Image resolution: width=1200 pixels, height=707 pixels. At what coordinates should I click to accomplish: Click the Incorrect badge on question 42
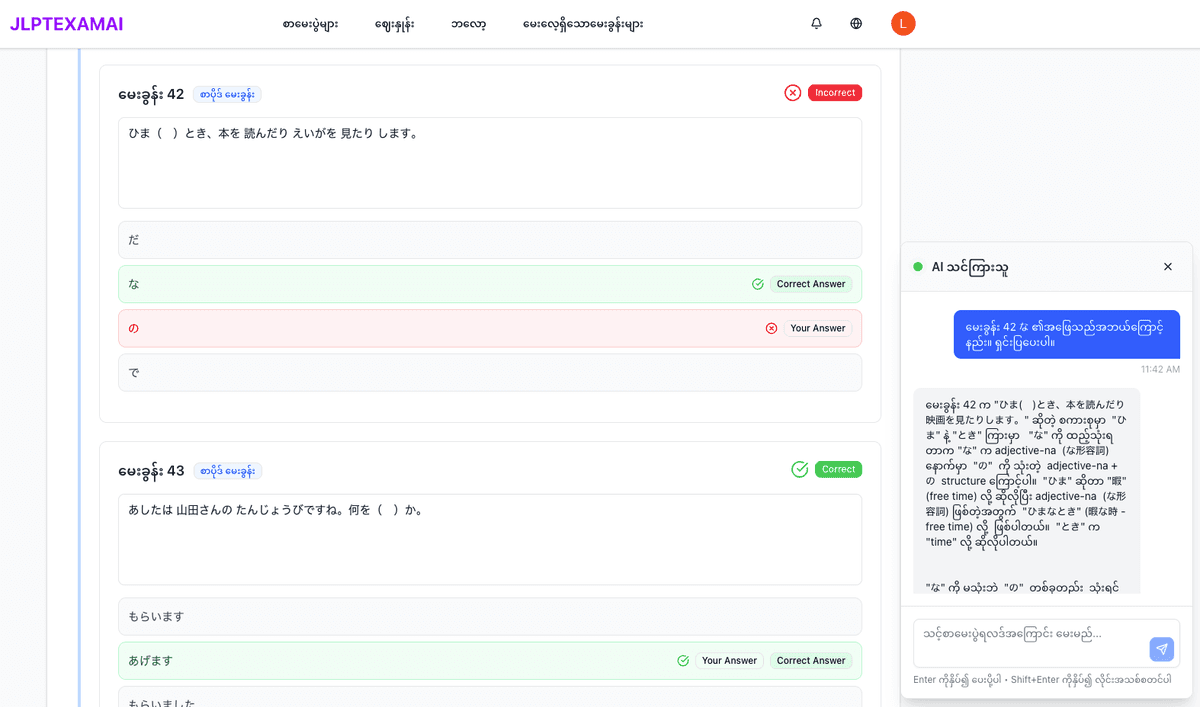pyautogui.click(x=835, y=93)
